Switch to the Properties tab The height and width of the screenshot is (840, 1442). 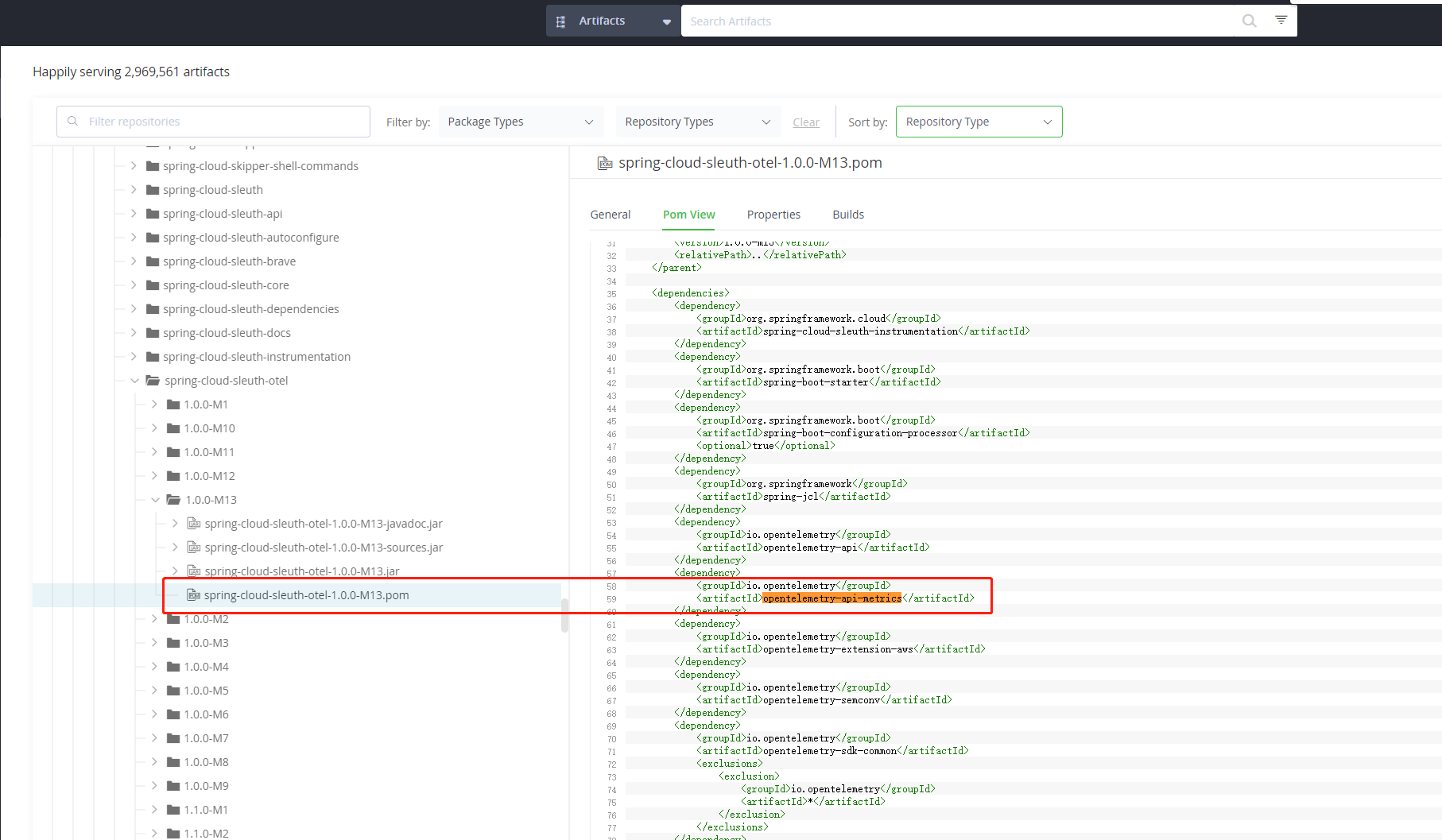(773, 214)
